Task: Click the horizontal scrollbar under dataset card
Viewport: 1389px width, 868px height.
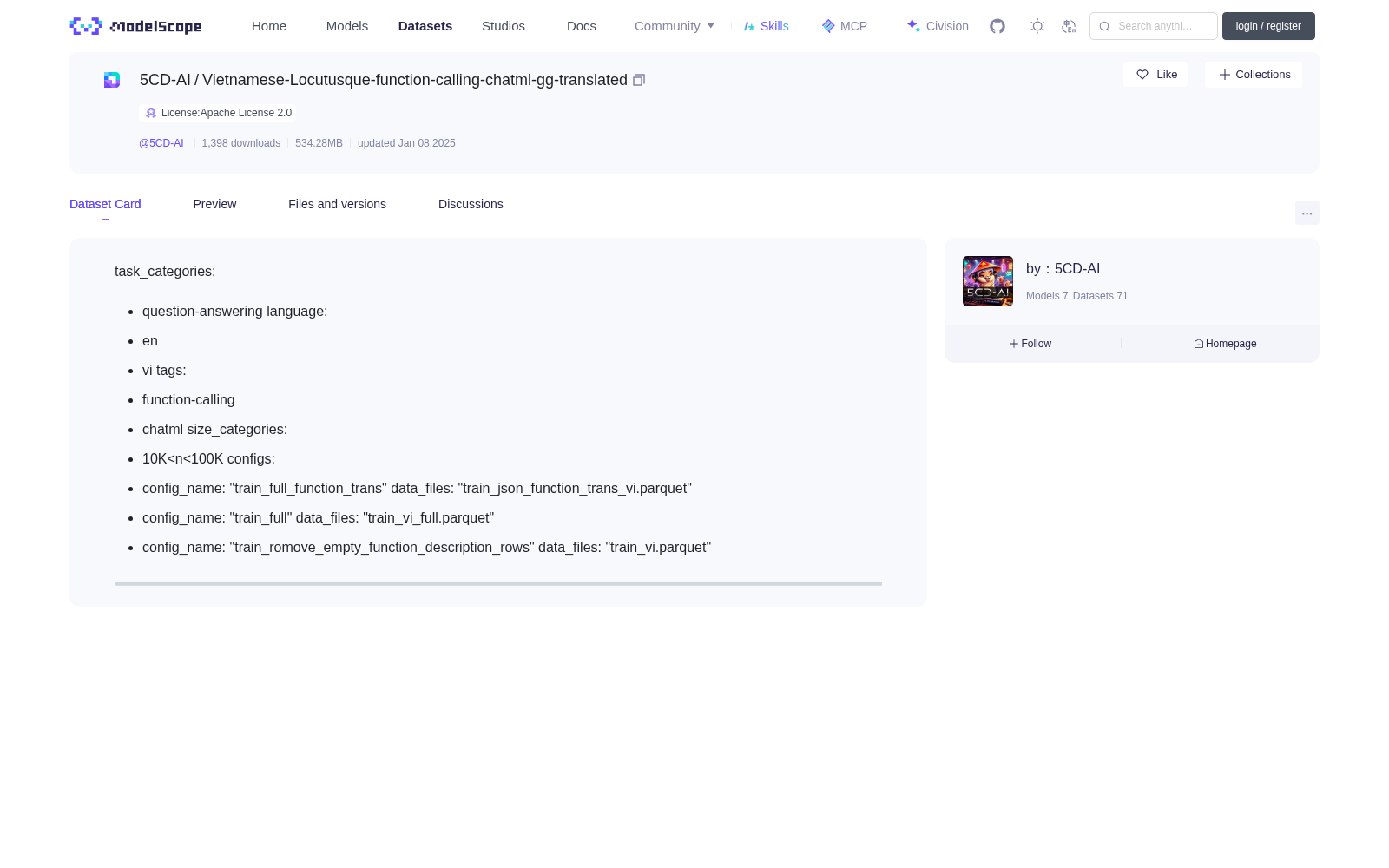Action: click(x=498, y=583)
